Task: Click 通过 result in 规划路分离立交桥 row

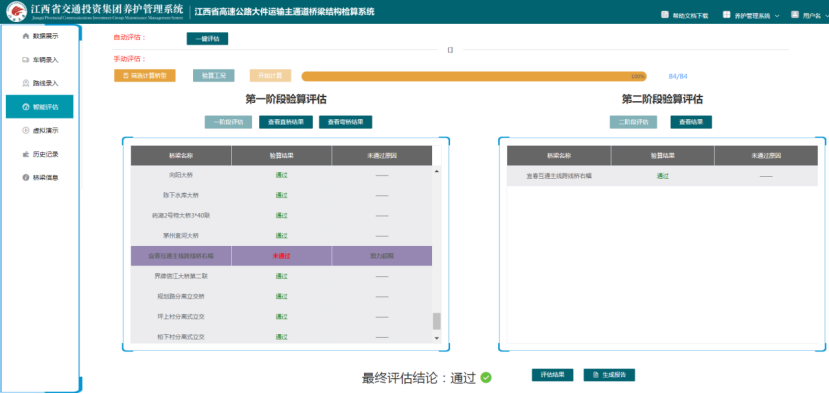Action: click(281, 296)
